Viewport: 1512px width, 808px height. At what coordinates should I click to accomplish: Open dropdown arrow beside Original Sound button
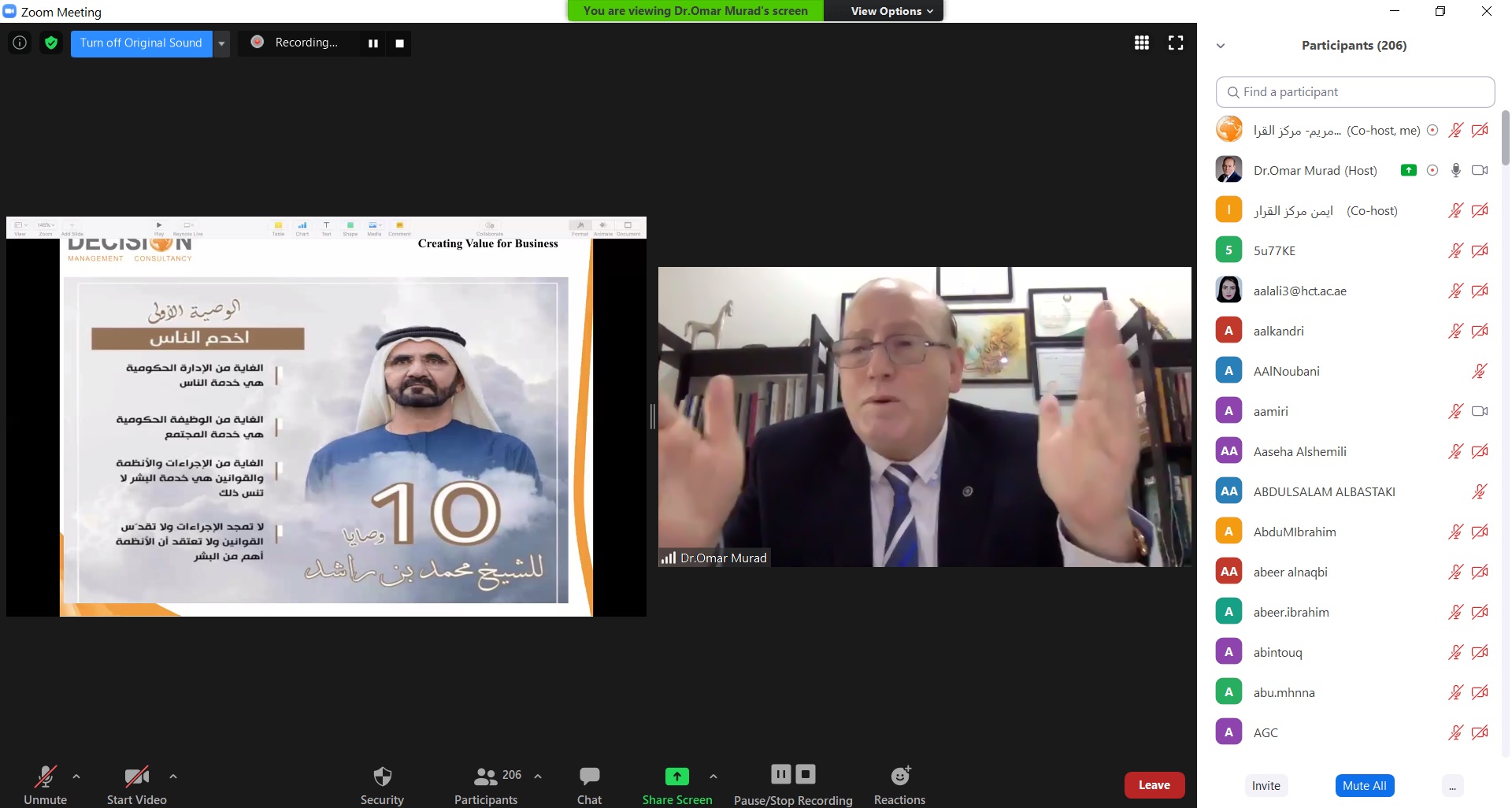(222, 43)
